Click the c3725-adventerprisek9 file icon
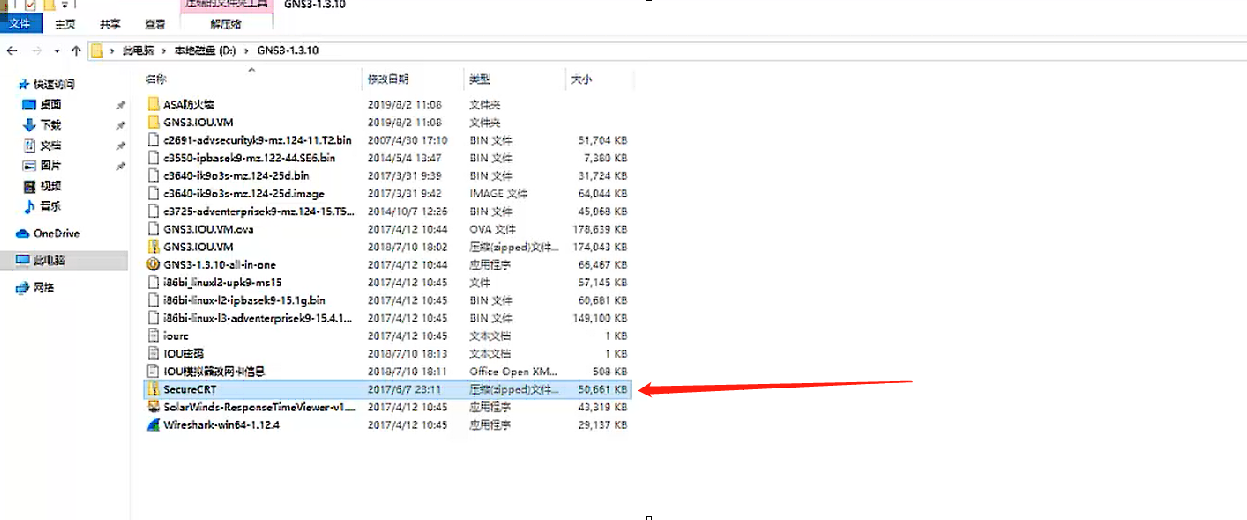1247x520 pixels. 153,211
